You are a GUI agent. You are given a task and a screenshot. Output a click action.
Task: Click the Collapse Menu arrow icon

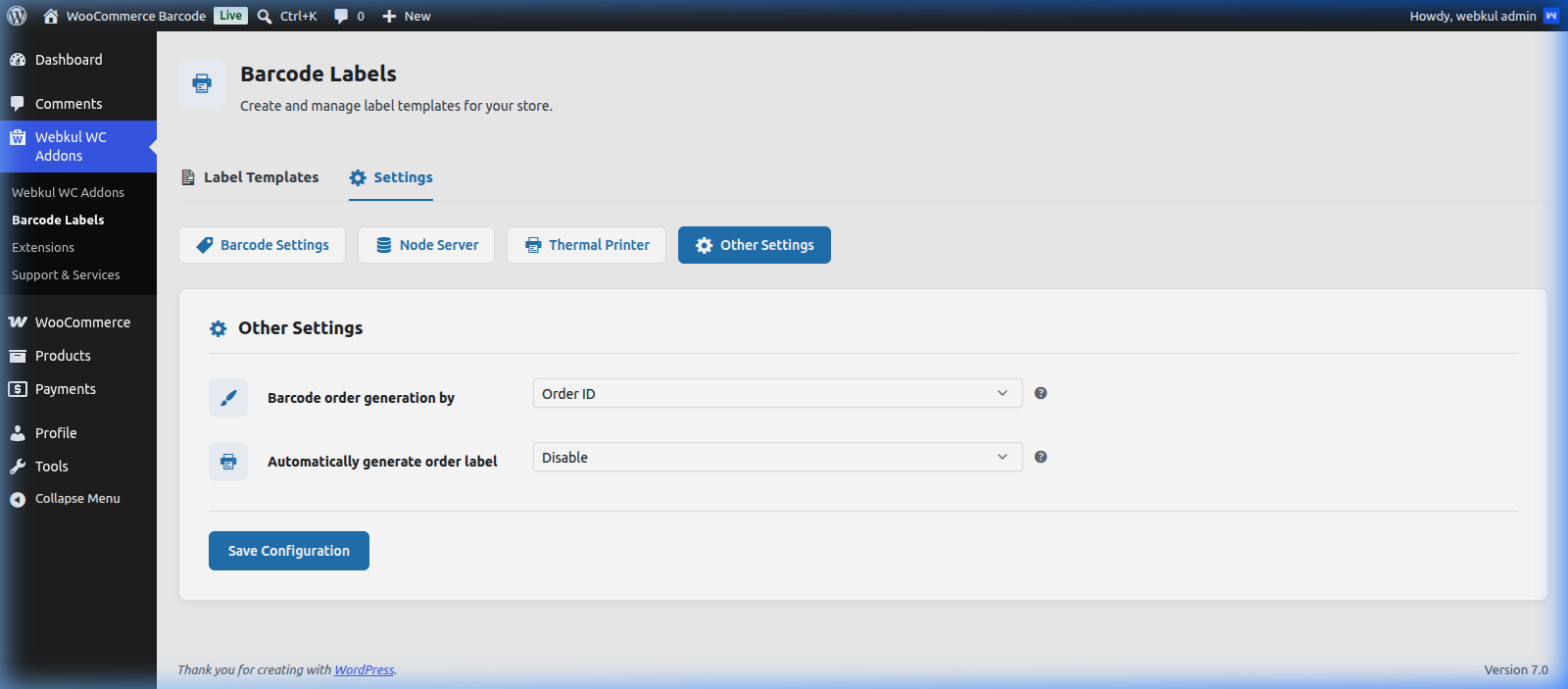point(18,500)
